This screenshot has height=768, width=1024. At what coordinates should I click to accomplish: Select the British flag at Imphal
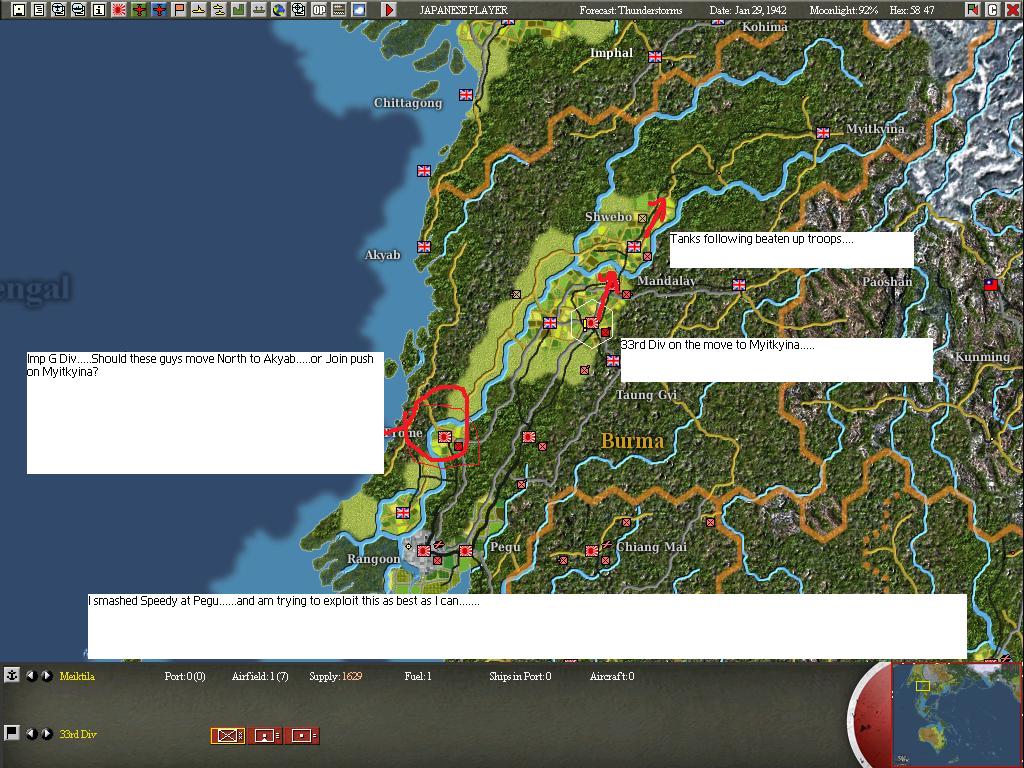tap(655, 57)
